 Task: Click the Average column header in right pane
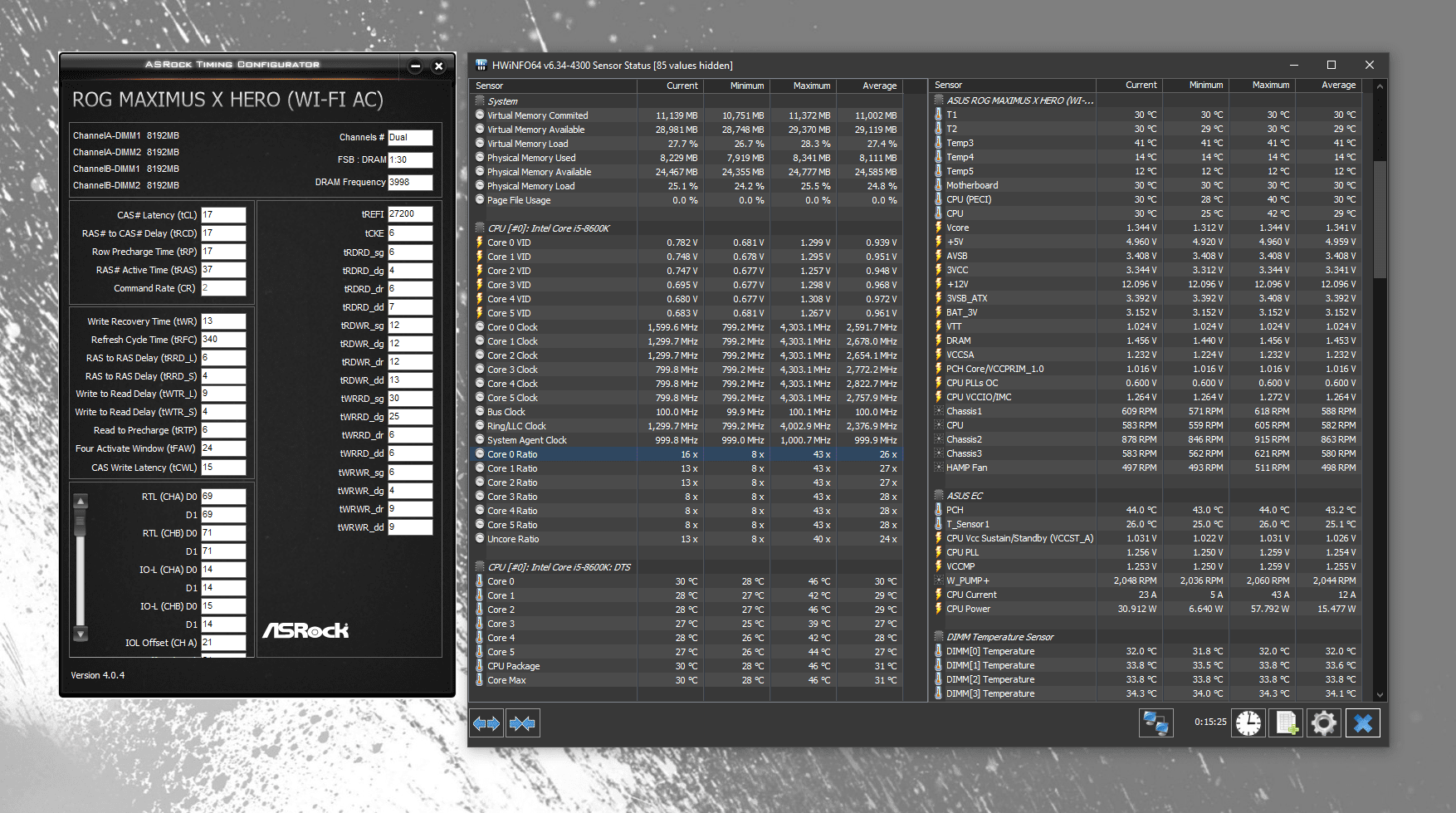pos(1328,85)
